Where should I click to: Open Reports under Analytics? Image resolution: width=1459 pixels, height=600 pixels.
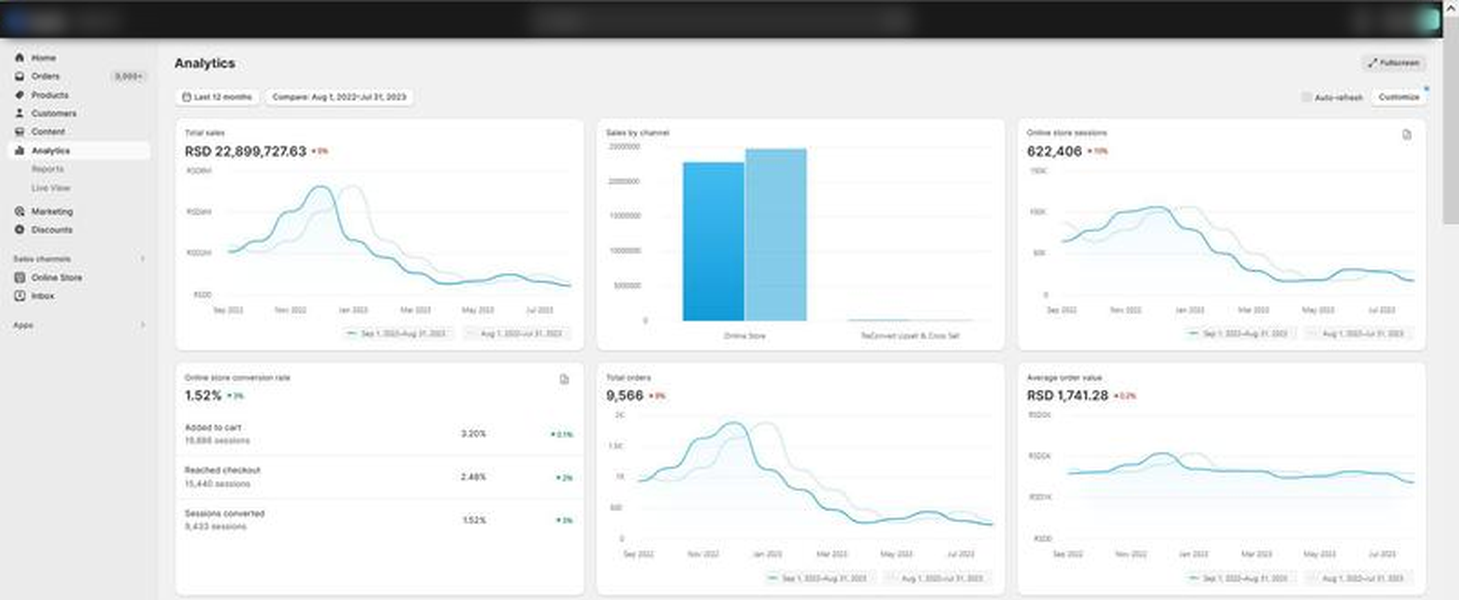[47, 169]
